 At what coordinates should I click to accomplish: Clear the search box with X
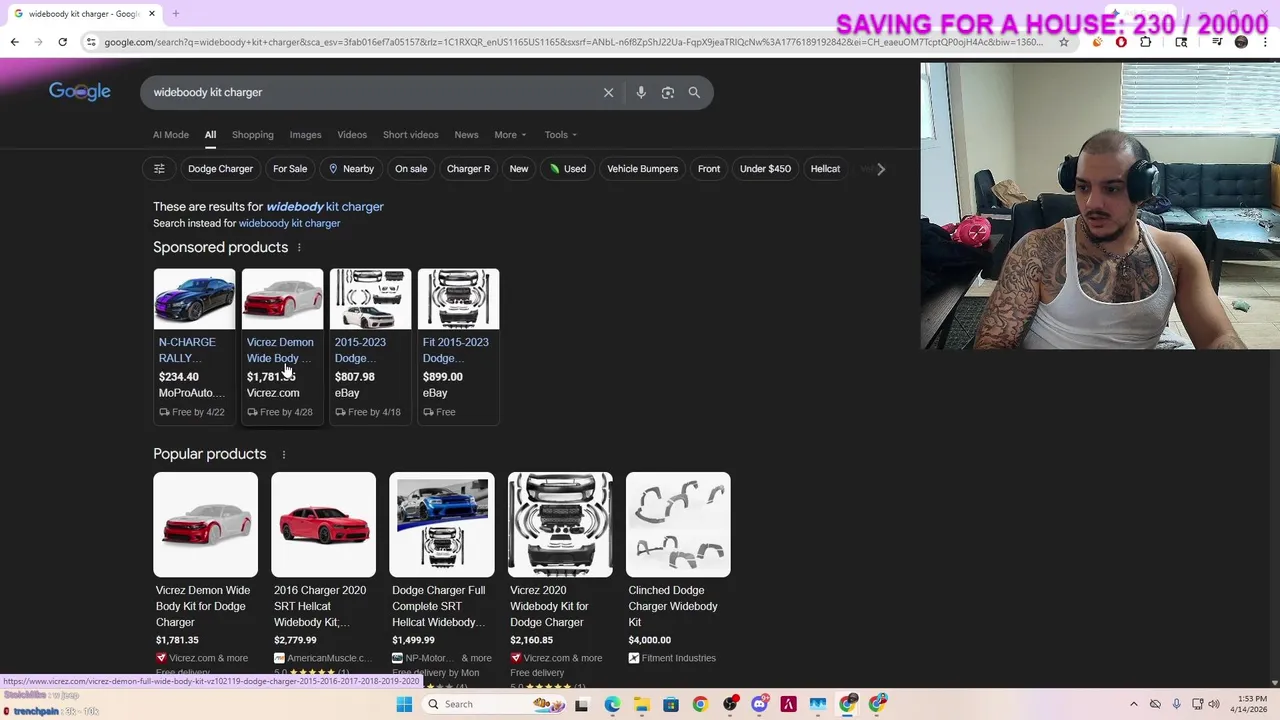pos(608,92)
